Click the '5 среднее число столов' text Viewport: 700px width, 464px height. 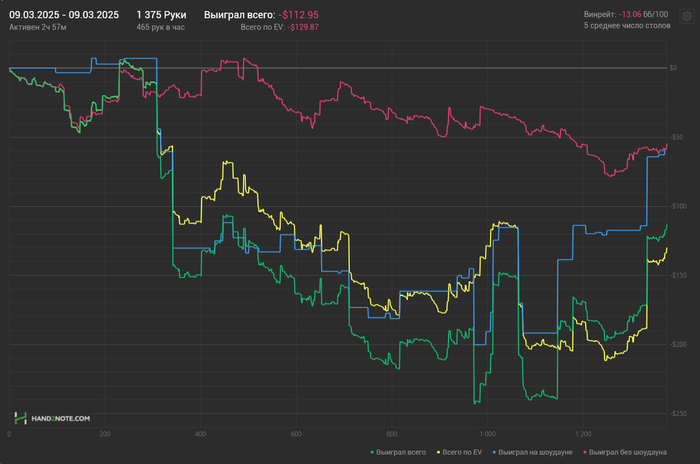click(627, 25)
